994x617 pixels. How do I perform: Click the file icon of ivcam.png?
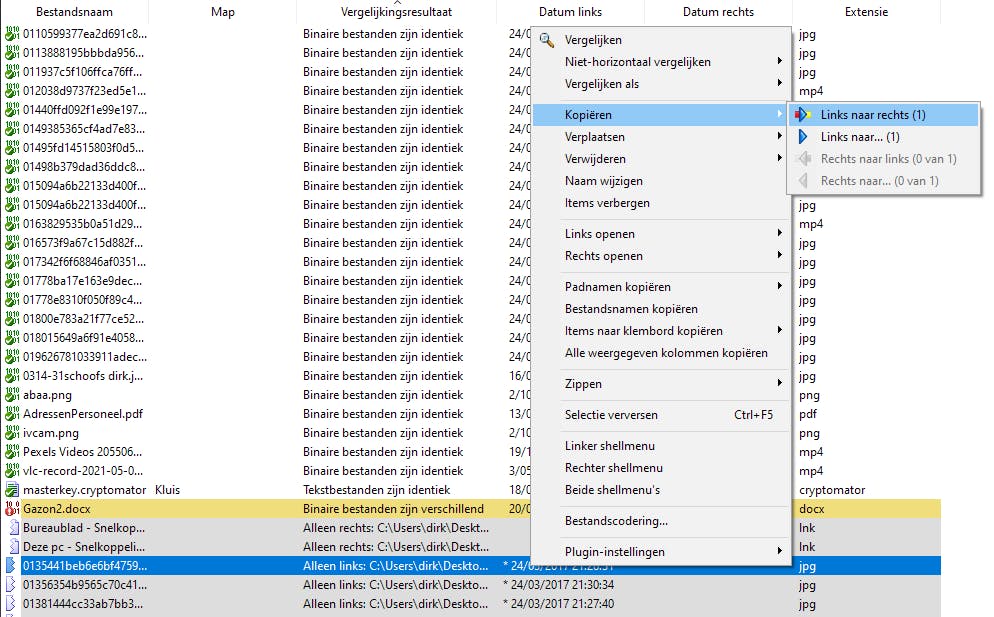click(11, 433)
